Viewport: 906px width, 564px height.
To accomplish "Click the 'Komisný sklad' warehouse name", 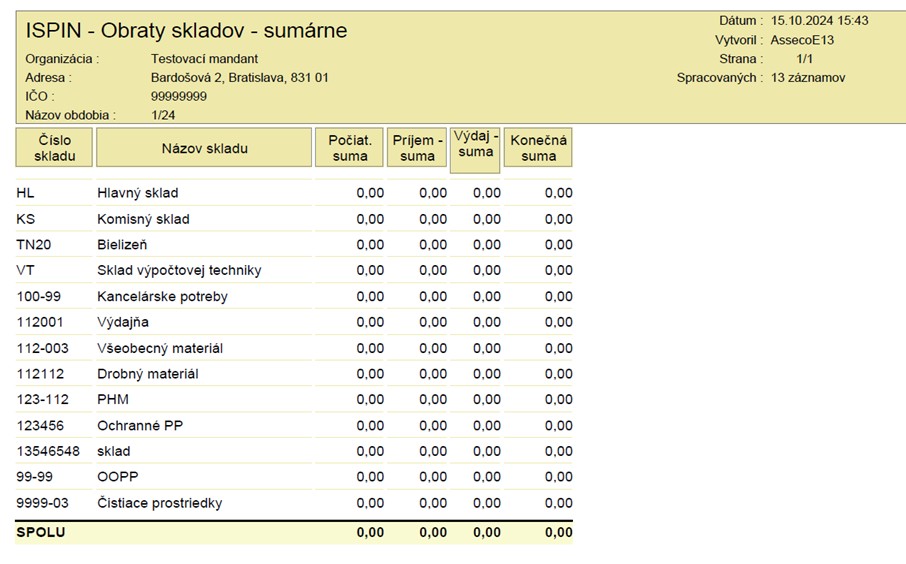I will pos(143,219).
